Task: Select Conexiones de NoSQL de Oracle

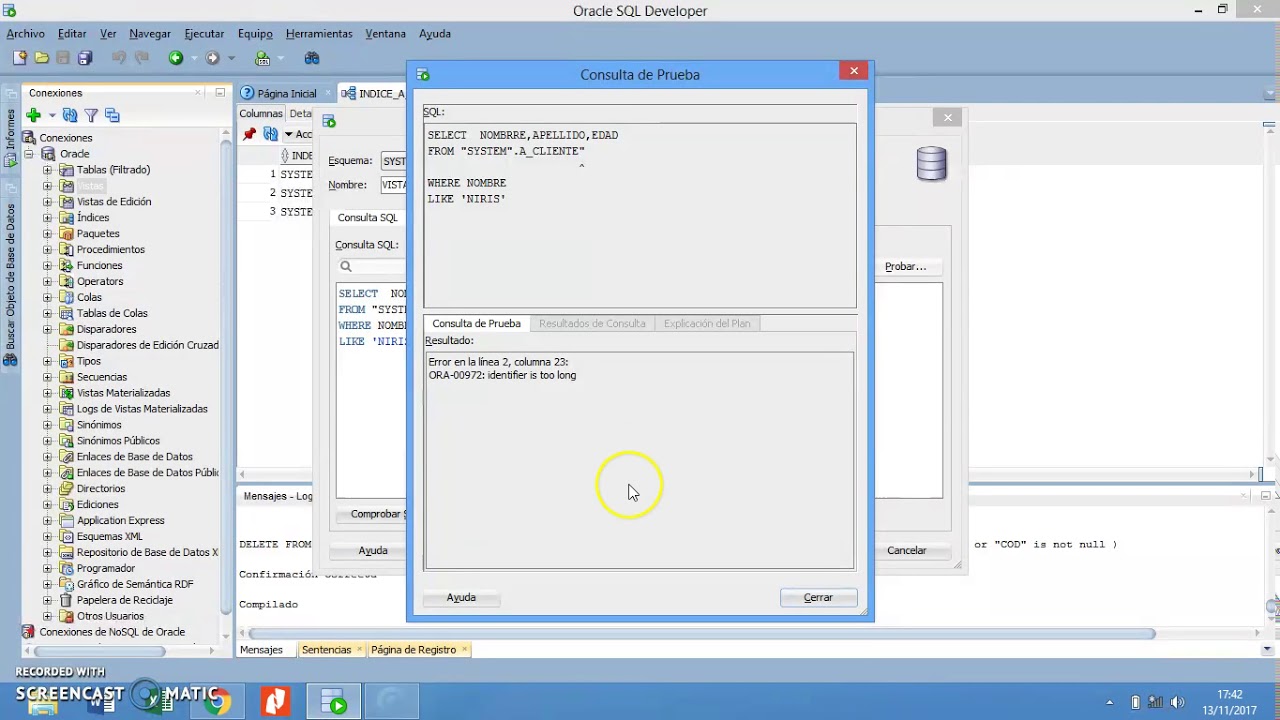Action: (112, 632)
